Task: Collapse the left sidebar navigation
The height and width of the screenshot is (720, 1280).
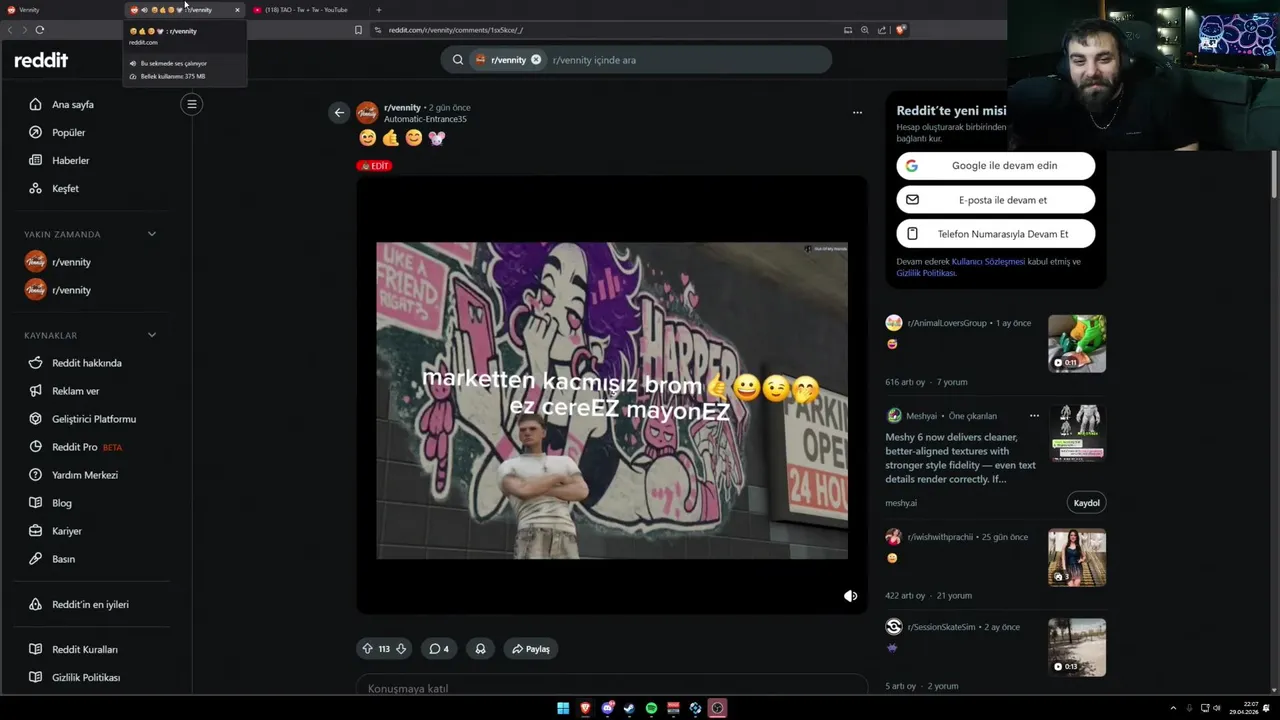Action: [192, 104]
